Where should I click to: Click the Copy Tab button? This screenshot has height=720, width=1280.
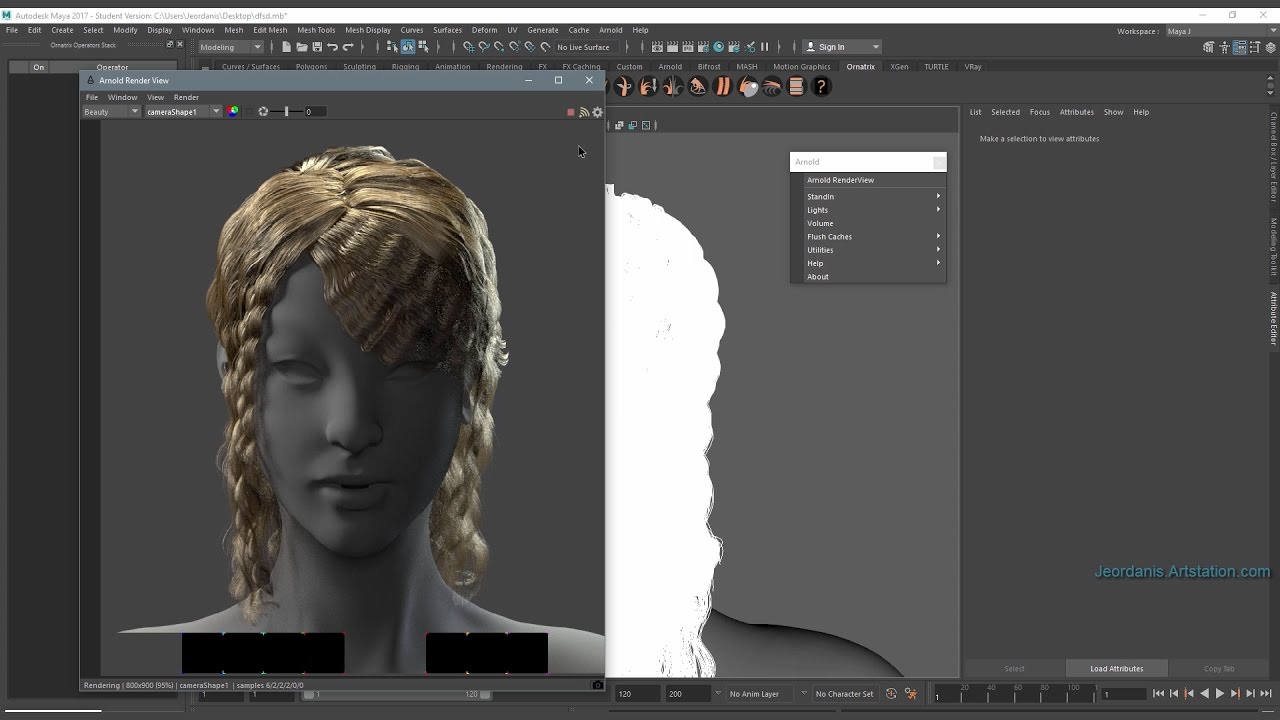point(1219,668)
